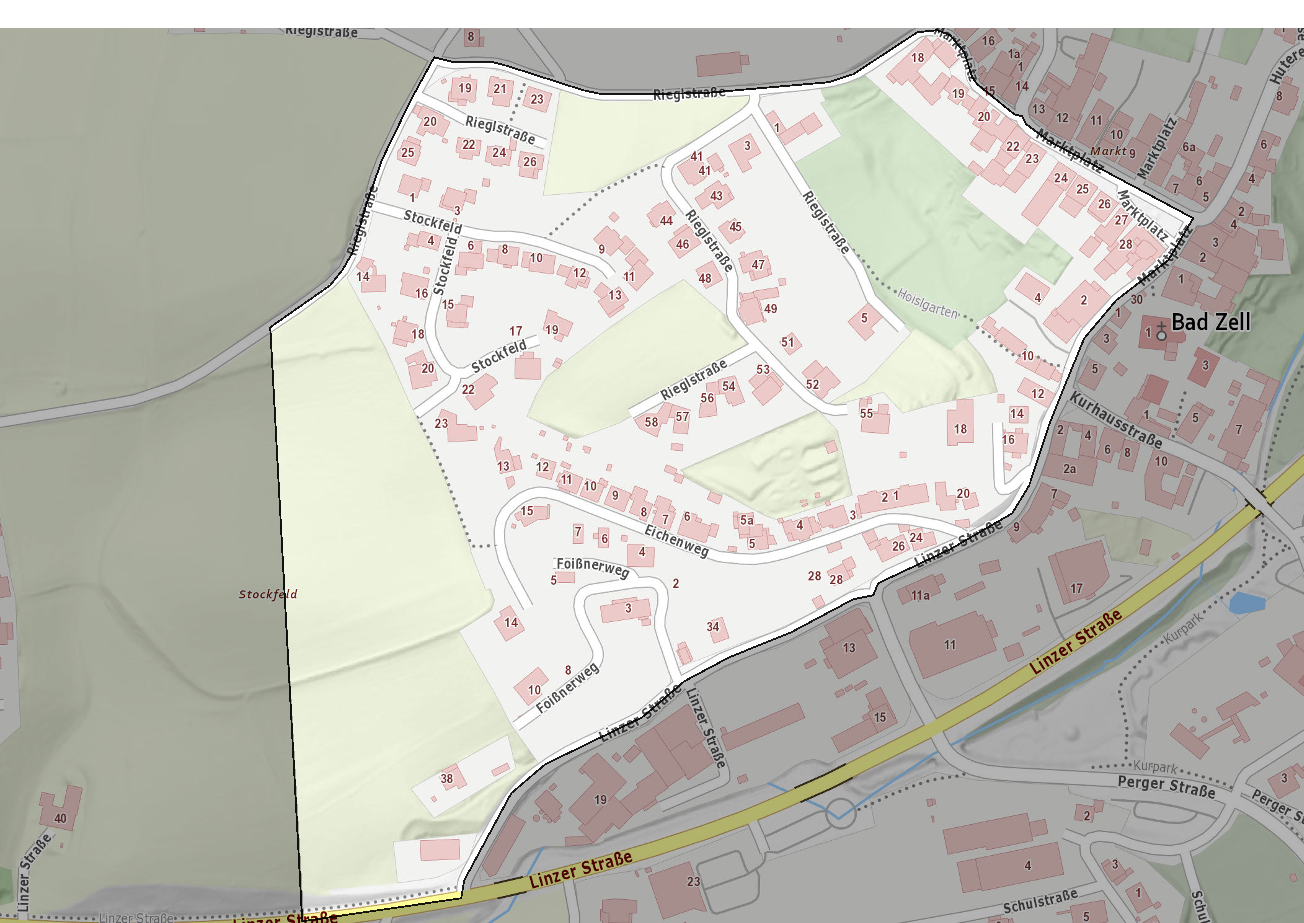Click building number 49

pos(770,309)
